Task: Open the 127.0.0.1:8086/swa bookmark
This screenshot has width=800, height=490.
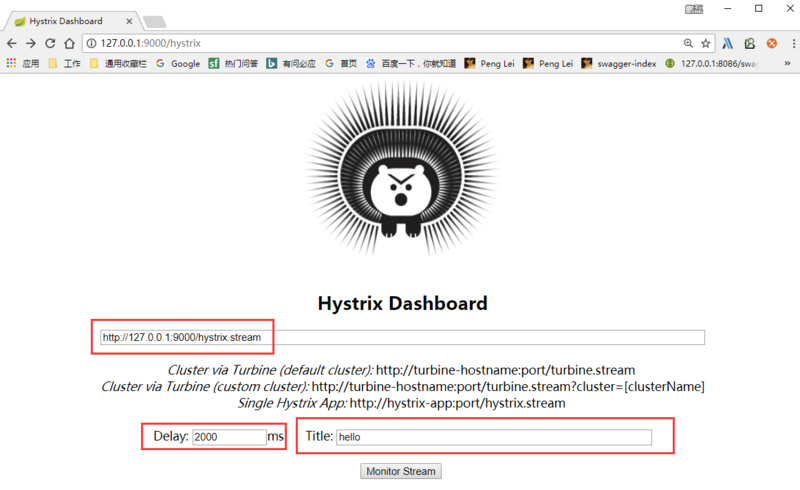Action: (x=712, y=63)
